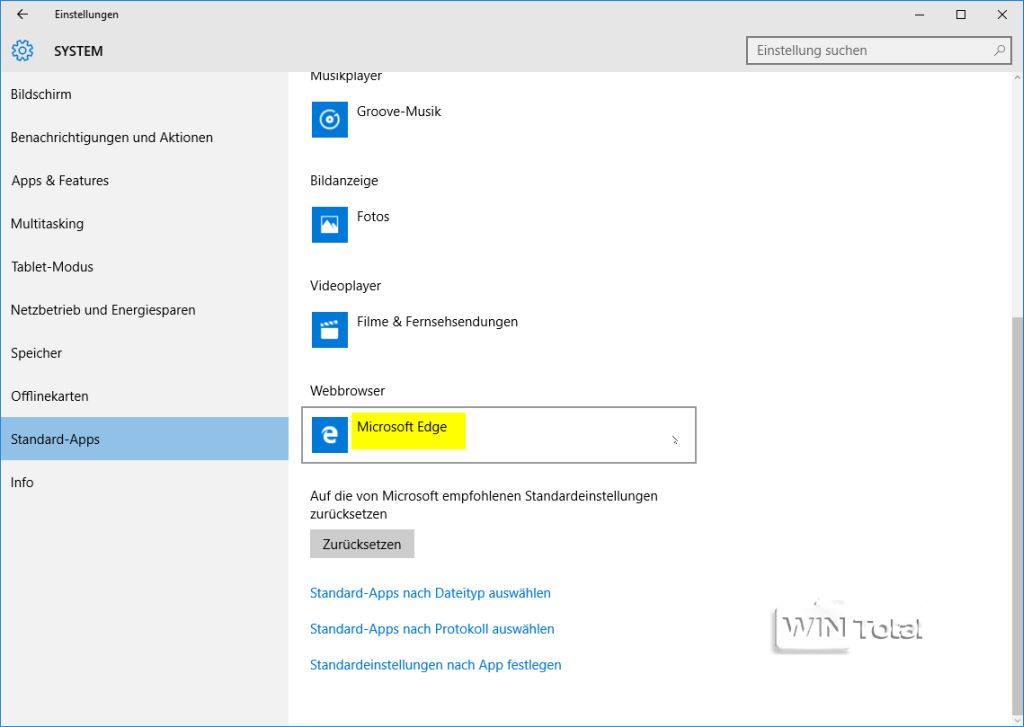
Task: Click the back arrow in title bar
Action: [x=22, y=14]
